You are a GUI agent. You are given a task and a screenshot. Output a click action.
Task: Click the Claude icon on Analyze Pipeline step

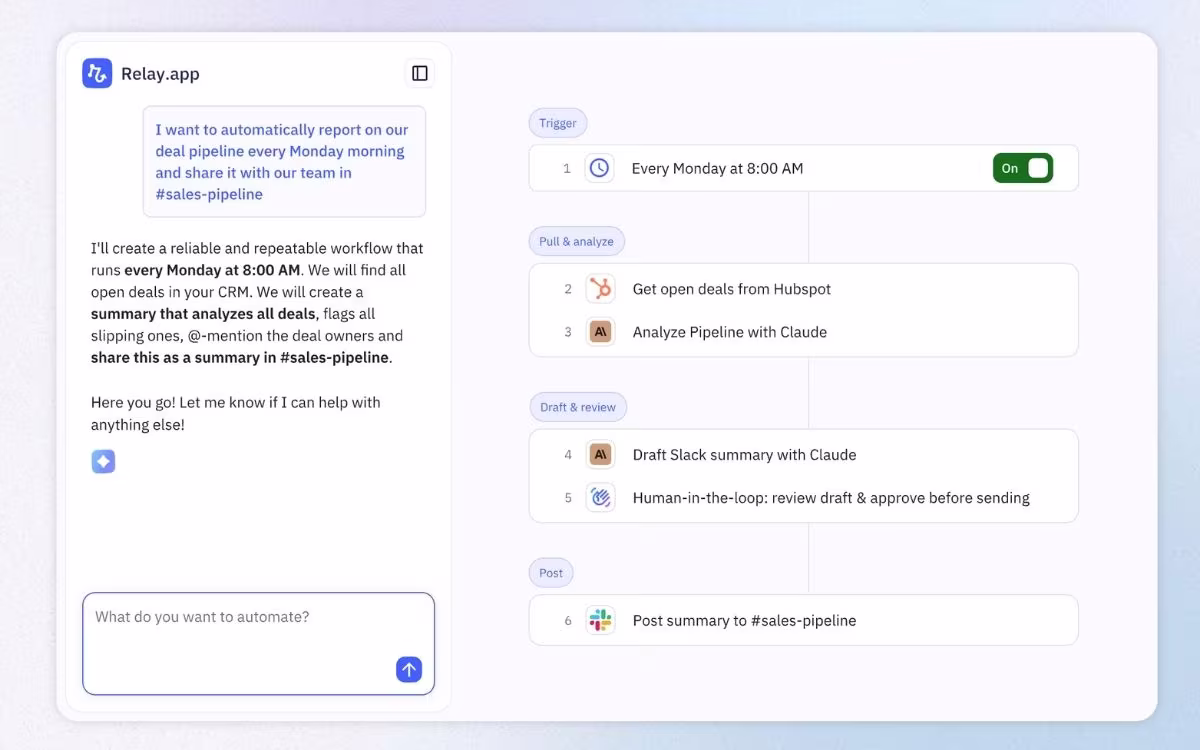pyautogui.click(x=600, y=332)
